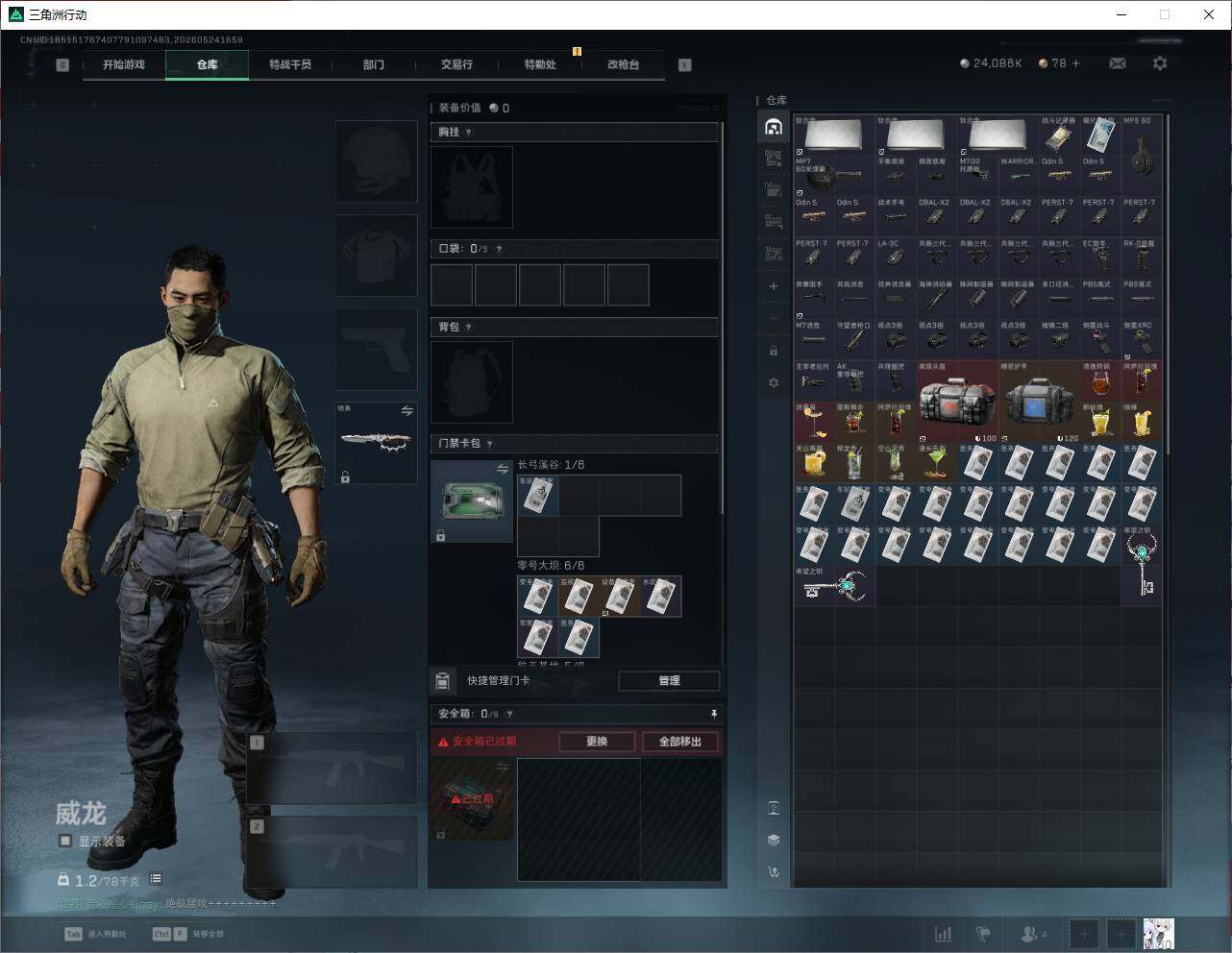
Task: Toggle the lock on the keycard case
Action: [440, 535]
